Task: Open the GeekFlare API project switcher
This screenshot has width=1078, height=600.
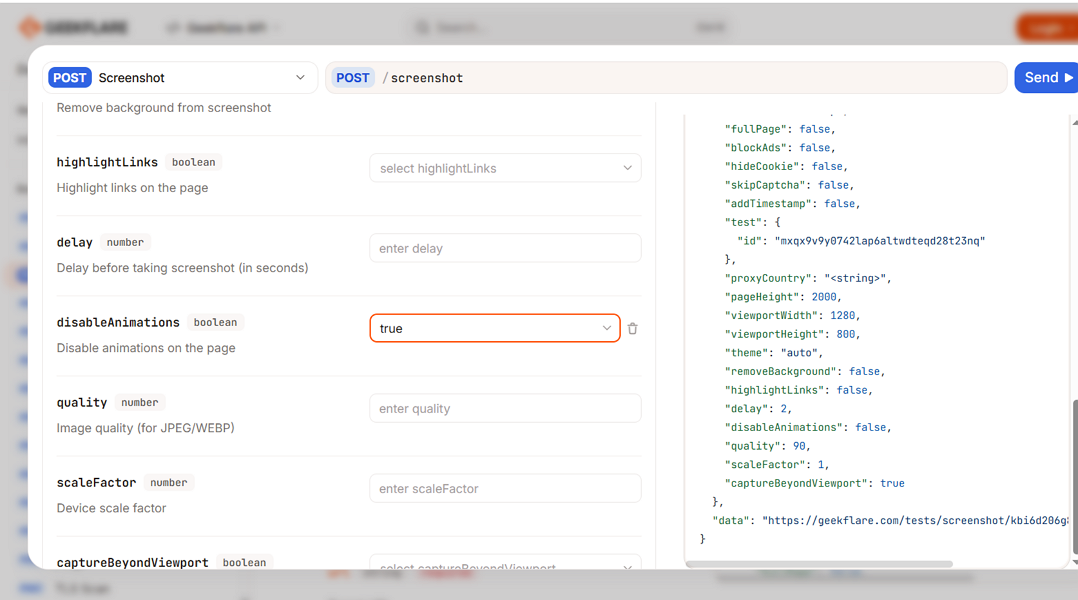Action: coord(222,27)
